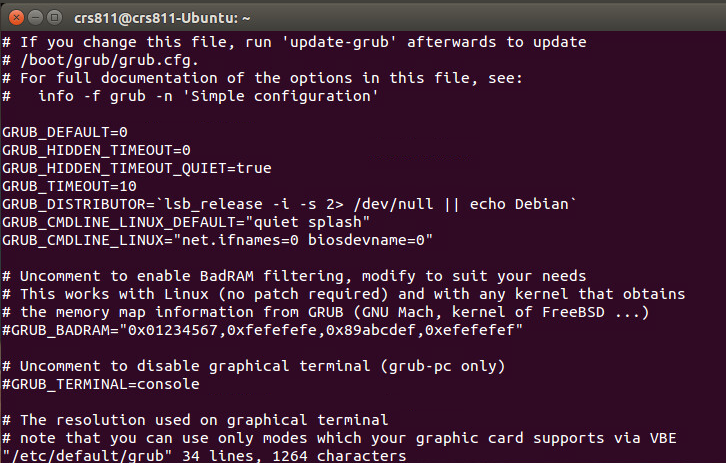This screenshot has height=463, width=726.
Task: Close the terminal window
Action: (x=16, y=18)
